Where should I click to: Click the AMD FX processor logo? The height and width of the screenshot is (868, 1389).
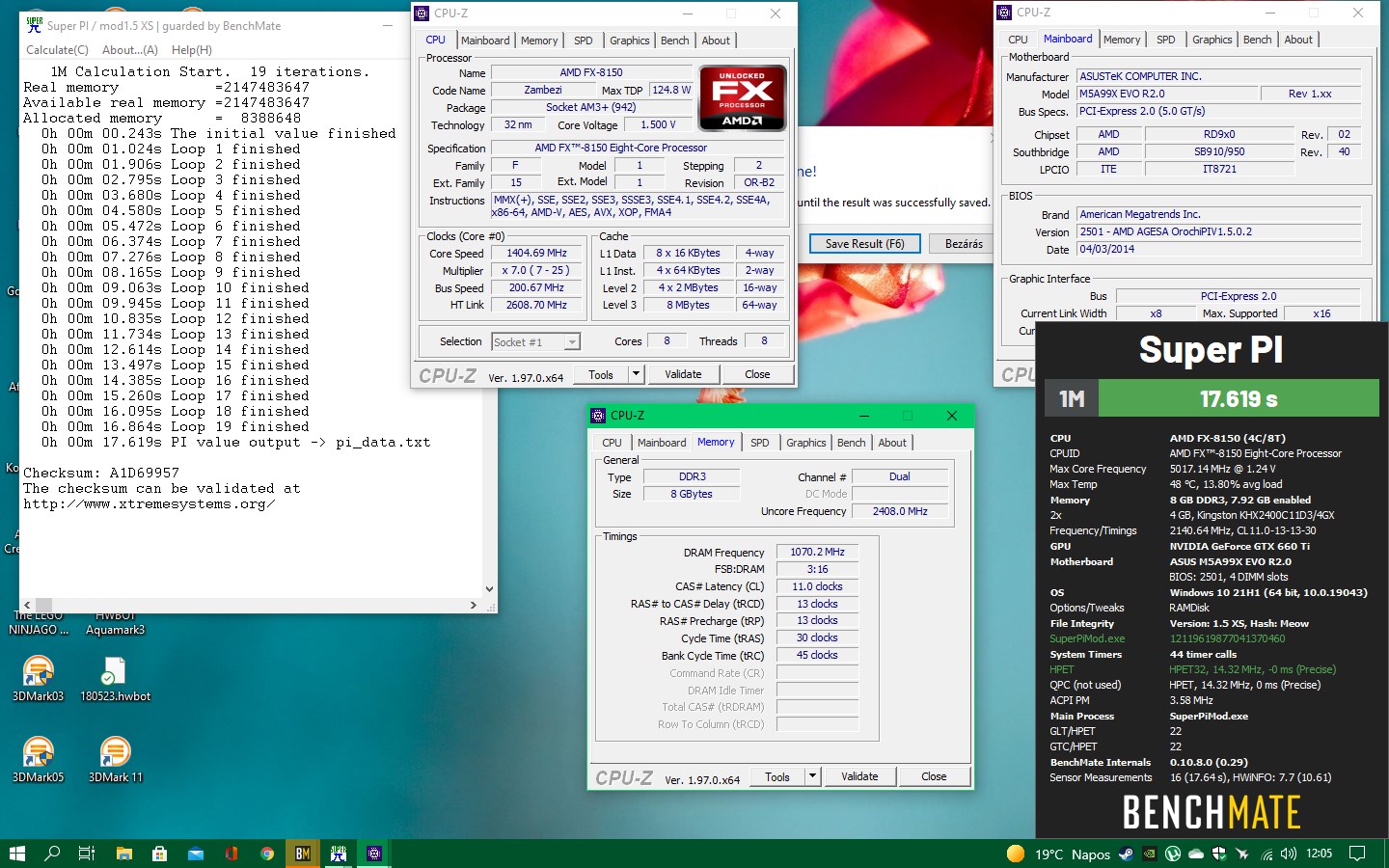point(743,98)
